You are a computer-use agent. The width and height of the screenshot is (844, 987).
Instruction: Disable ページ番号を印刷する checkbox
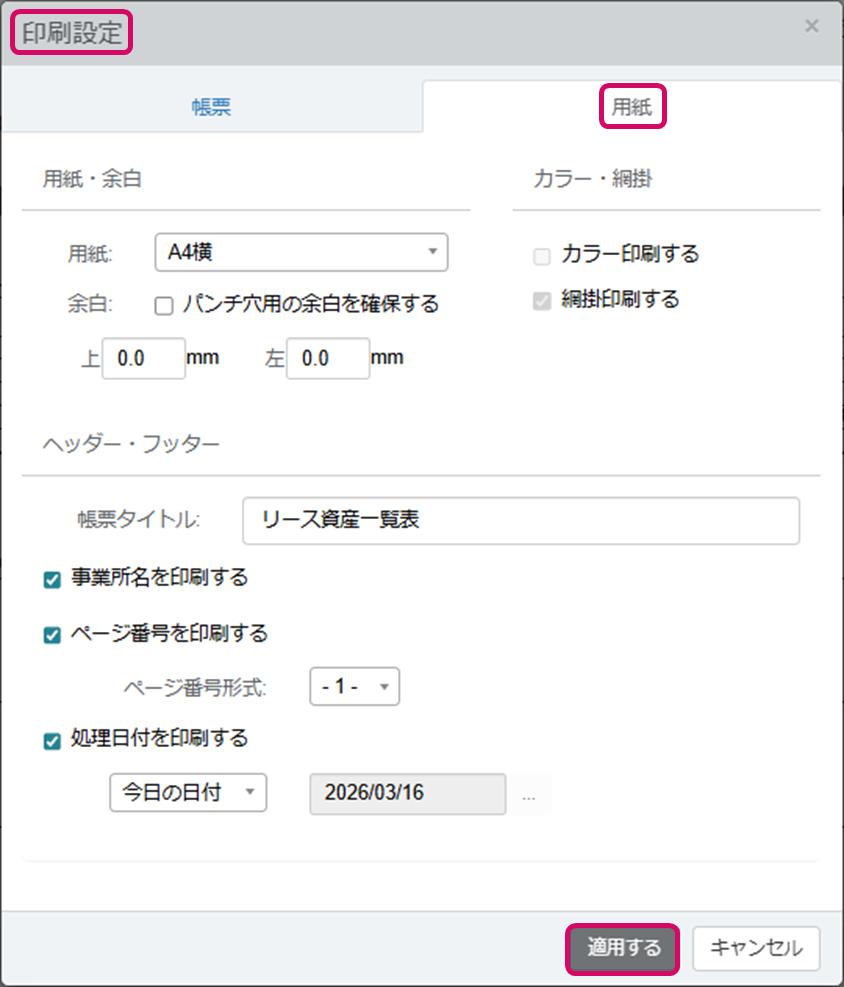[x=52, y=635]
